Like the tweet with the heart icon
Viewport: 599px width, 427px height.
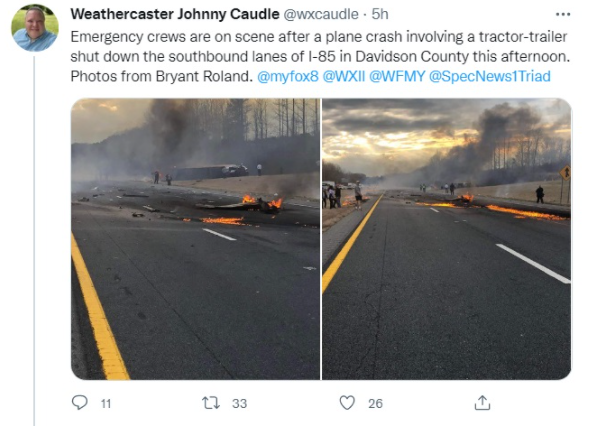[x=347, y=403]
